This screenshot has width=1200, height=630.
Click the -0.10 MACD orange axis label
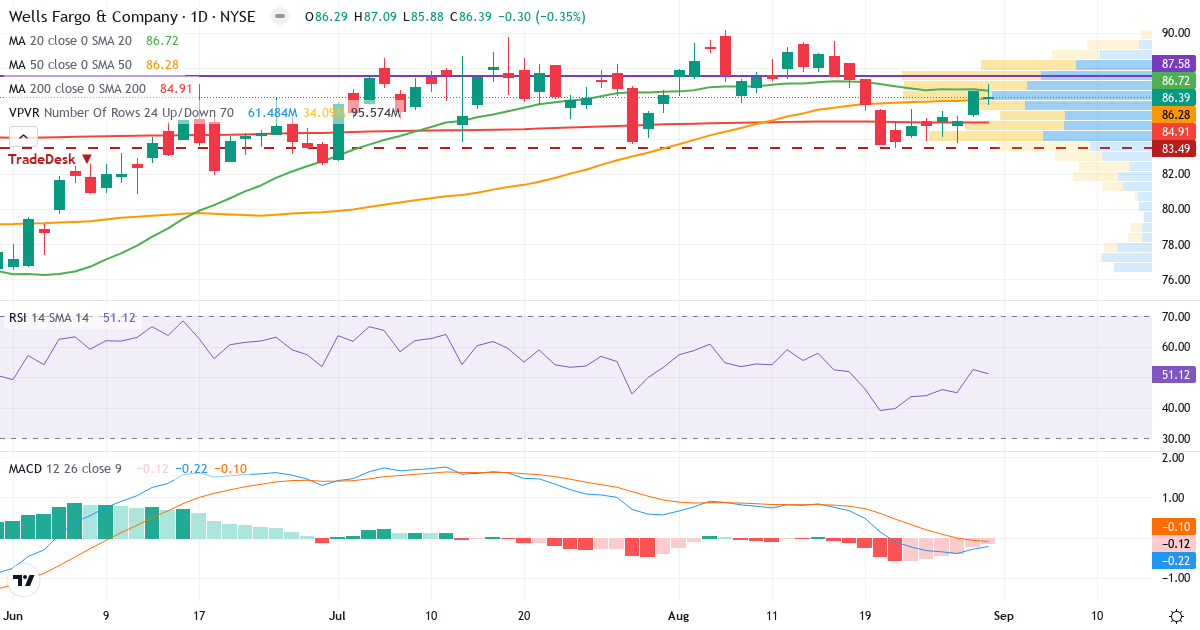pyautogui.click(x=1173, y=526)
